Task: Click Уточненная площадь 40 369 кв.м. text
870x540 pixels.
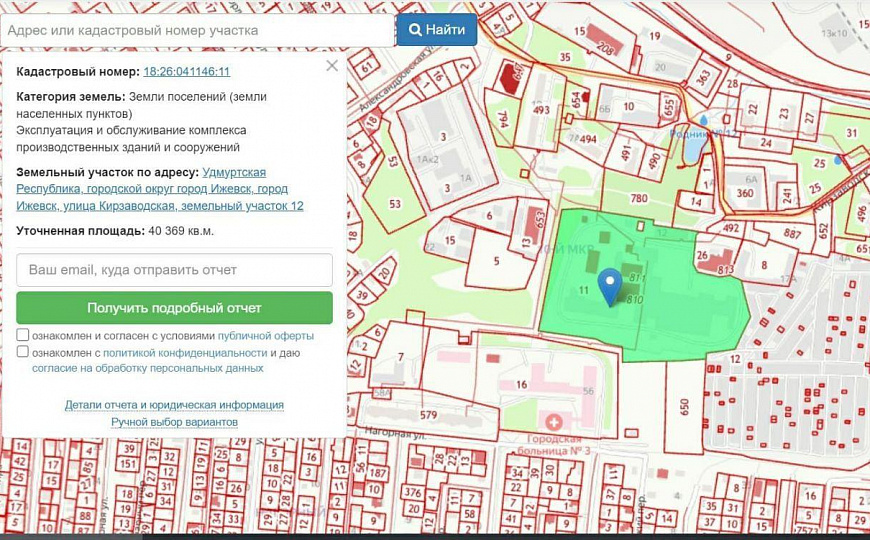Action: 115,231
